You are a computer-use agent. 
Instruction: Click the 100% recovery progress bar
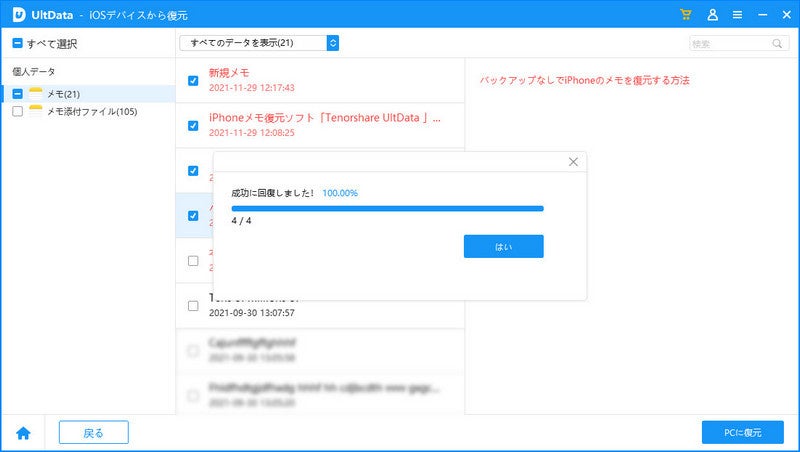tap(387, 208)
